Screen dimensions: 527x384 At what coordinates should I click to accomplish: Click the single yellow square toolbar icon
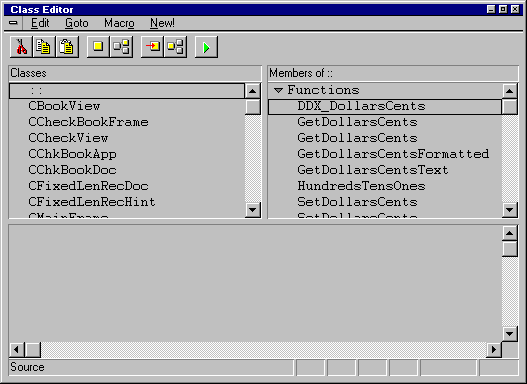[98, 47]
